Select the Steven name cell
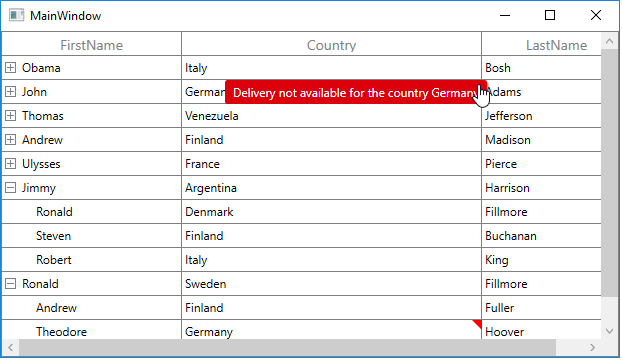622x361 pixels. tap(92, 236)
